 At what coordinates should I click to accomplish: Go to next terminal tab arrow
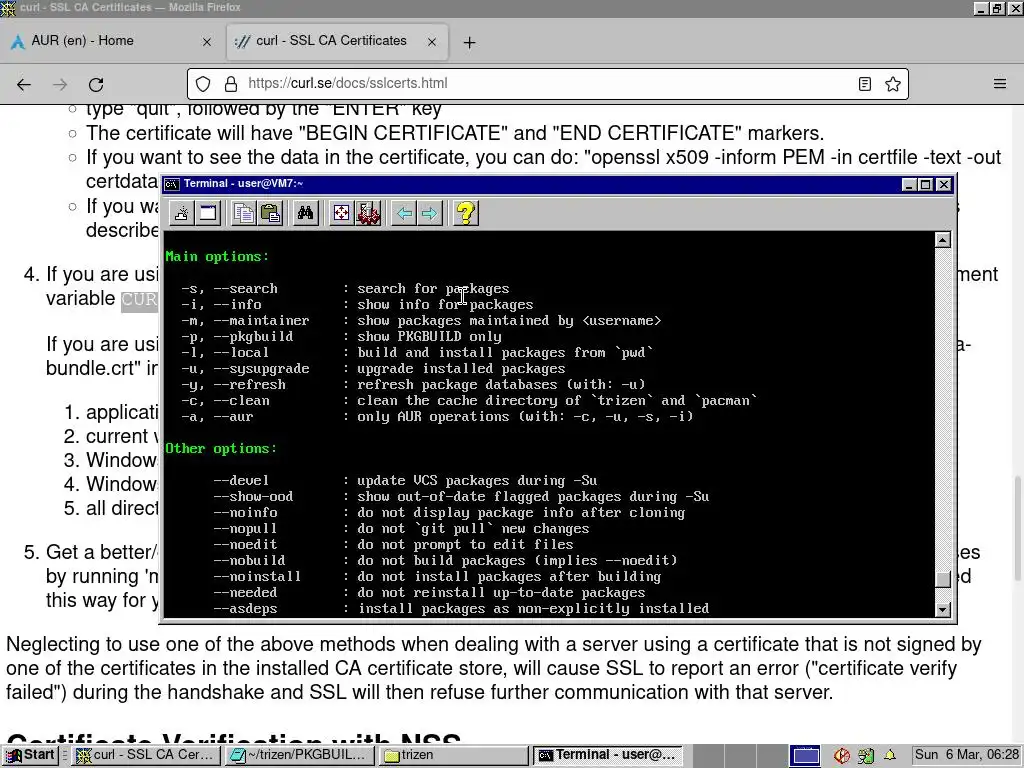pos(429,213)
